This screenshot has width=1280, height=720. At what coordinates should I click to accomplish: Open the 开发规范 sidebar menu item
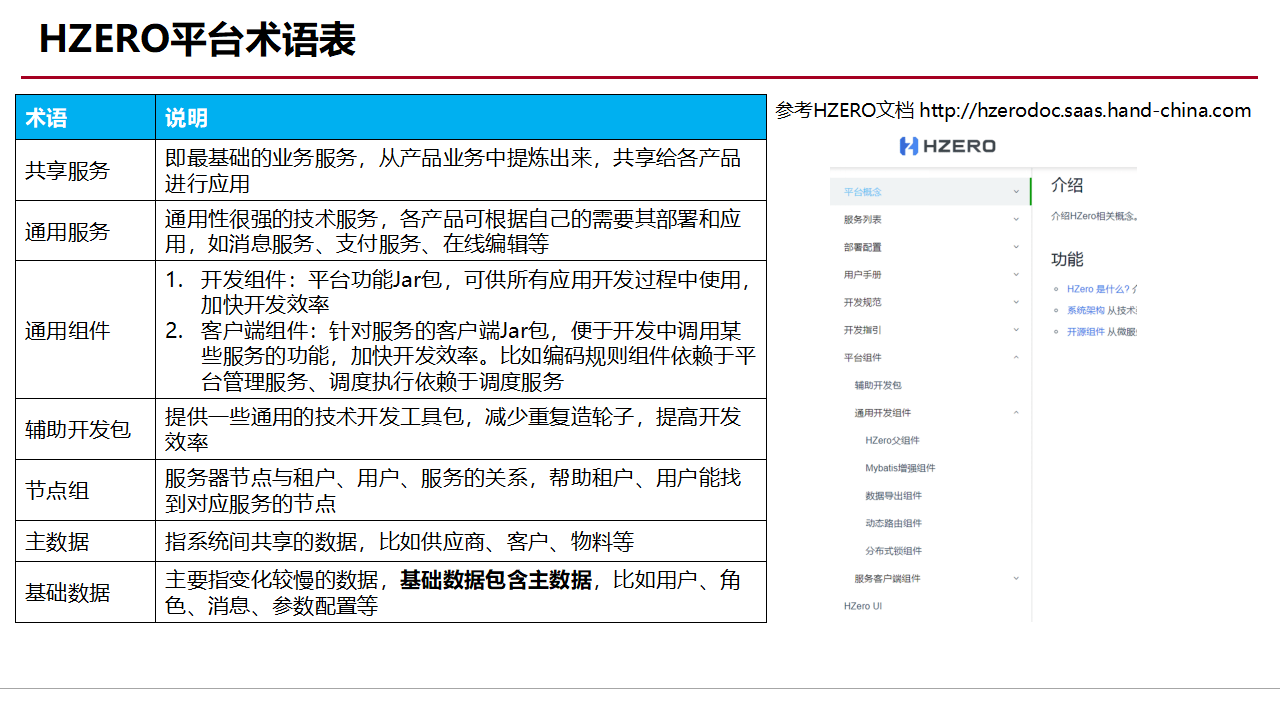pos(862,302)
